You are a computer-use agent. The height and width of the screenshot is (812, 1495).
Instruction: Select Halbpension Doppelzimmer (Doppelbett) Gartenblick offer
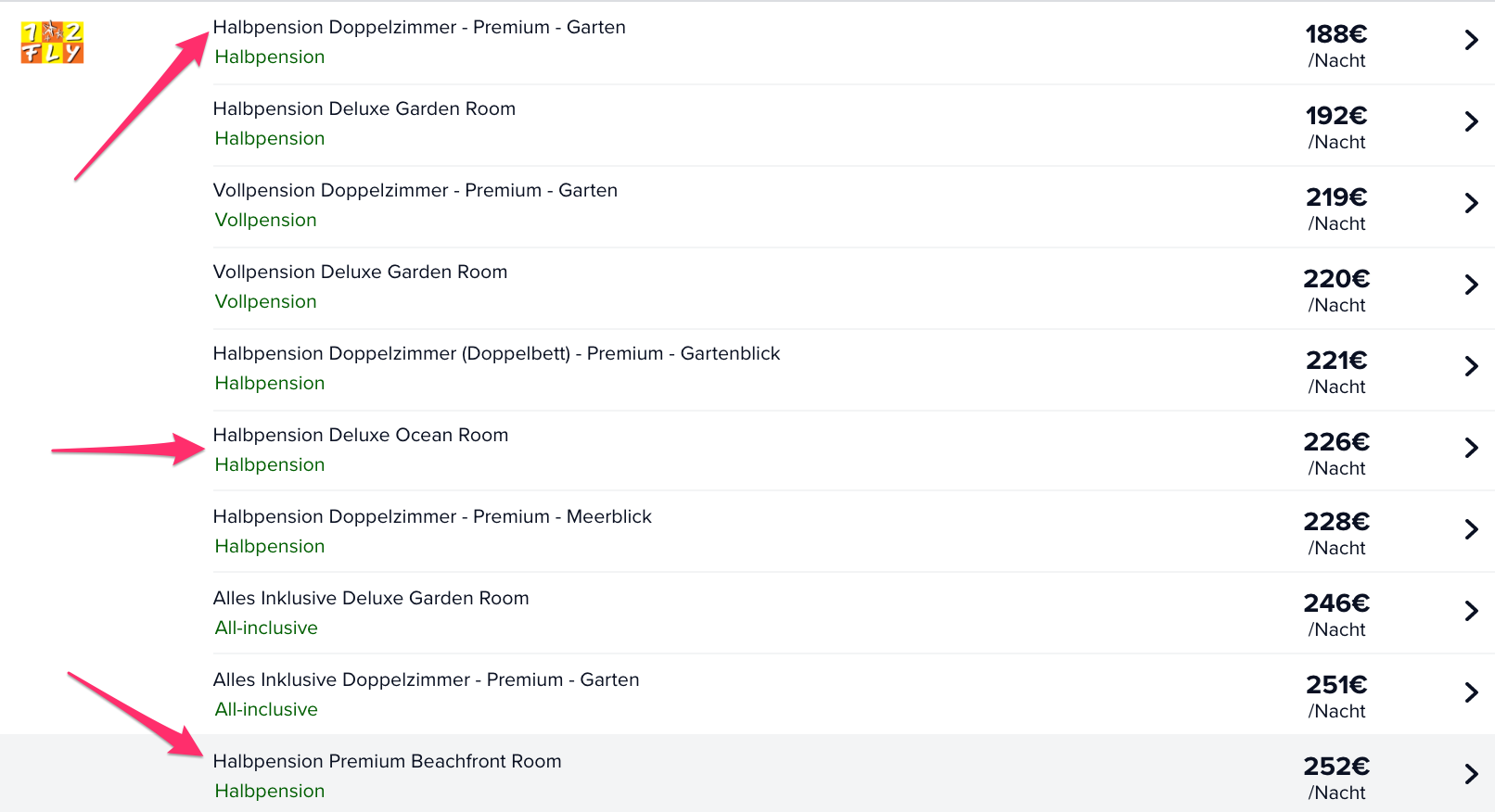(497, 354)
